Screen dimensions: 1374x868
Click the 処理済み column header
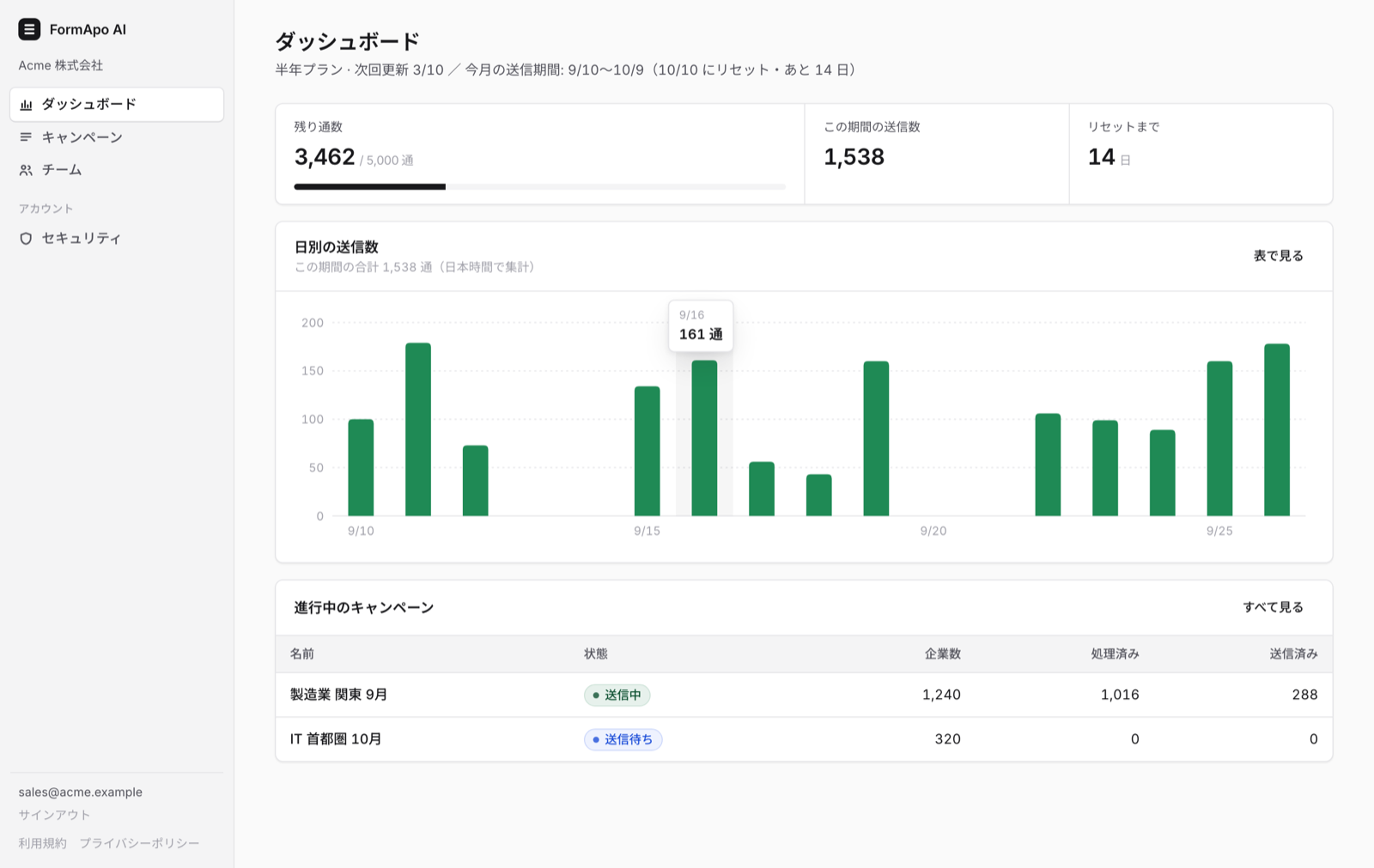1115,654
